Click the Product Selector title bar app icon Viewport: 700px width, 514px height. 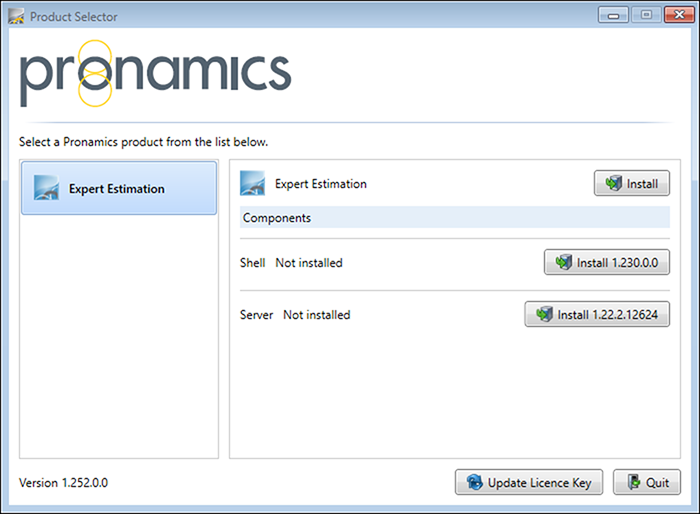(x=17, y=17)
